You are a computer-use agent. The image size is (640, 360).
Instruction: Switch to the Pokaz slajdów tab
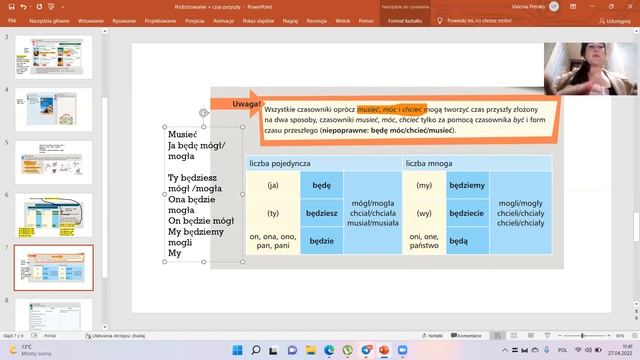pos(258,20)
